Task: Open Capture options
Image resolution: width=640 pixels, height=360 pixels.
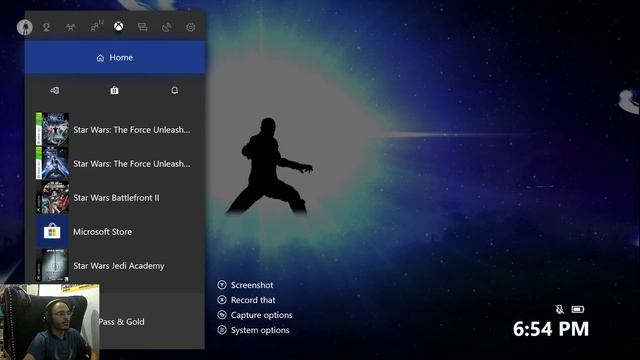Action: click(x=255, y=315)
